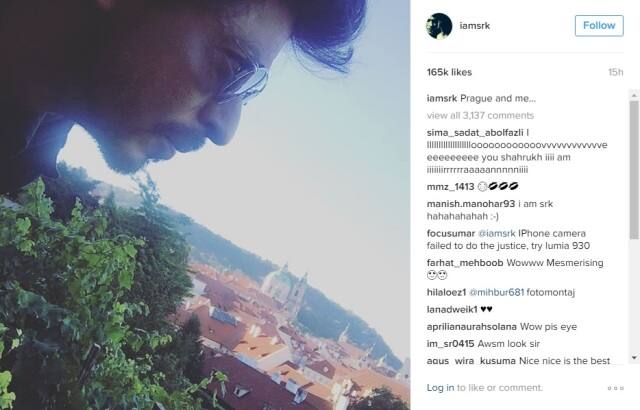
Task: Click the scrollbar down arrow in comments
Action: pos(634,358)
